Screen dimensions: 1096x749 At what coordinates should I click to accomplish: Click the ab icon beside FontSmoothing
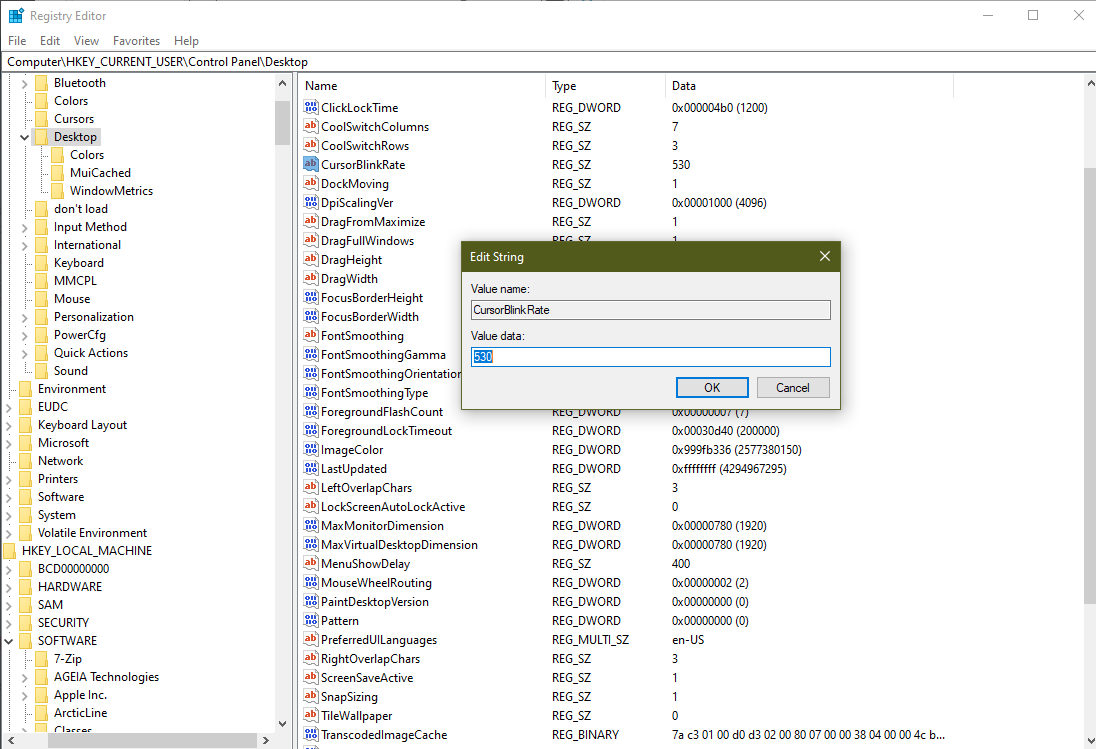click(309, 335)
